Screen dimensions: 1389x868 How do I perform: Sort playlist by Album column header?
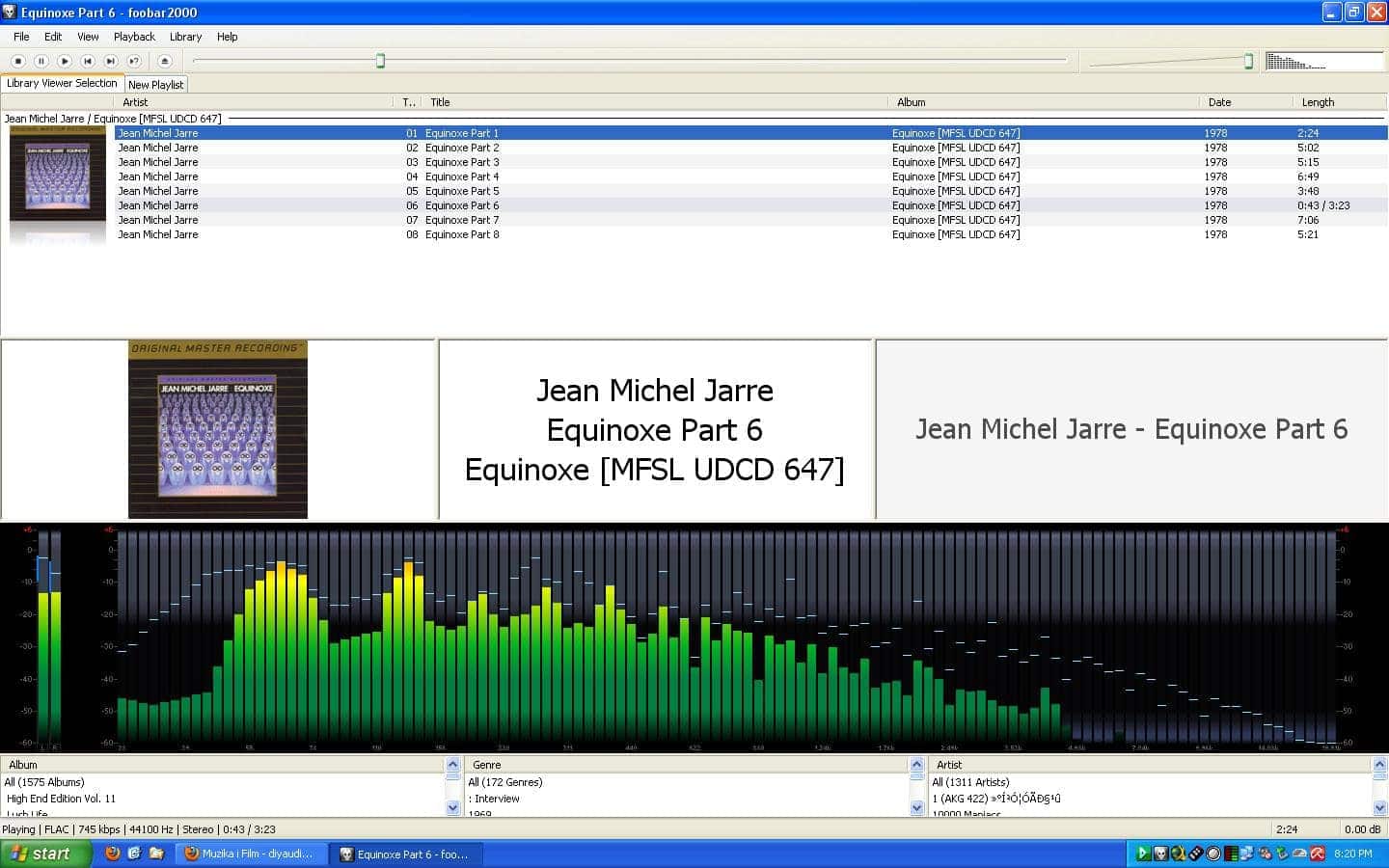(x=1044, y=102)
